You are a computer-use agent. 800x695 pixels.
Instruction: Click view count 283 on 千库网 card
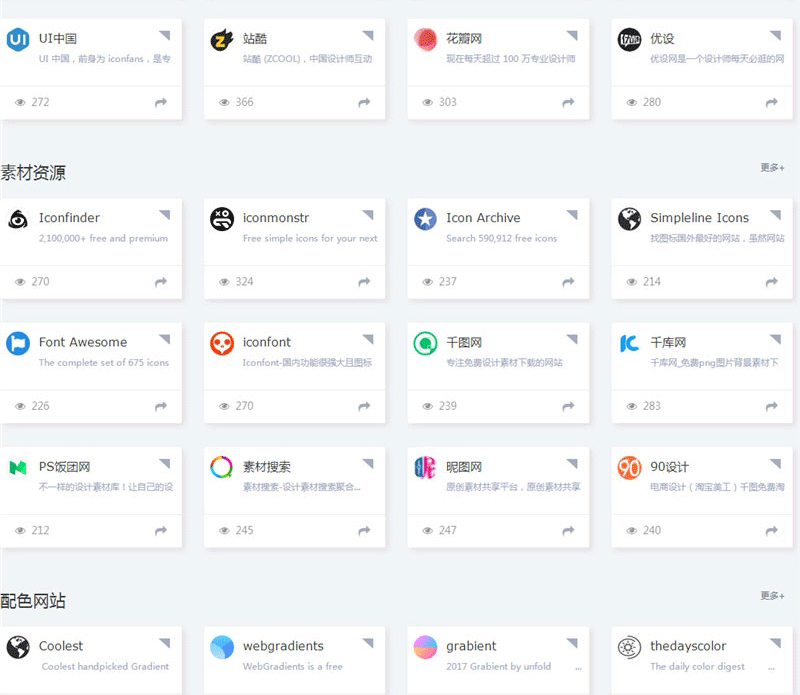(652, 406)
